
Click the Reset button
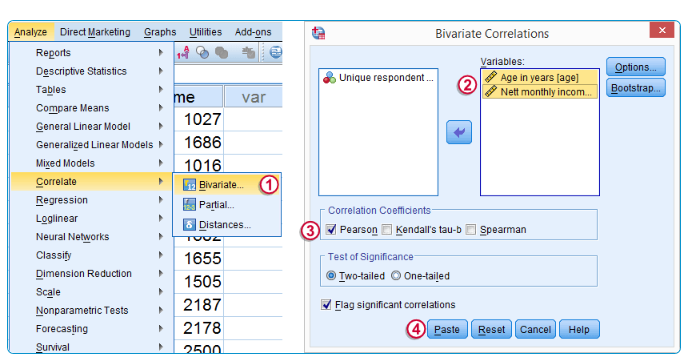click(491, 329)
